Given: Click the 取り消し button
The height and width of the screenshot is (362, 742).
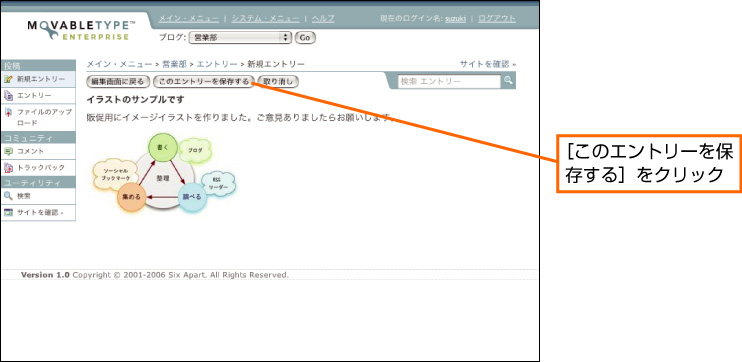Looking at the screenshot, I should pos(278,81).
